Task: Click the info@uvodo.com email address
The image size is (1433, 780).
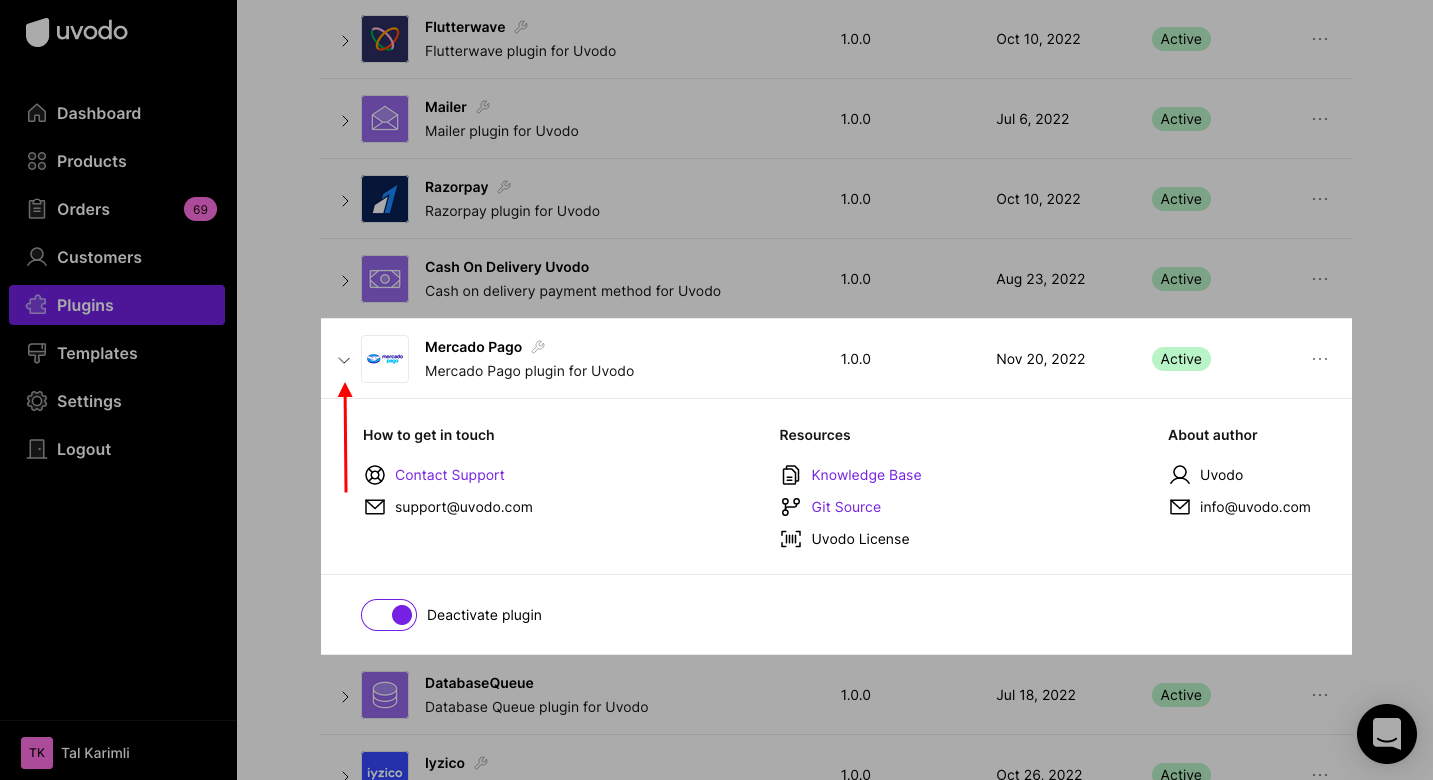Action: pyautogui.click(x=1255, y=507)
